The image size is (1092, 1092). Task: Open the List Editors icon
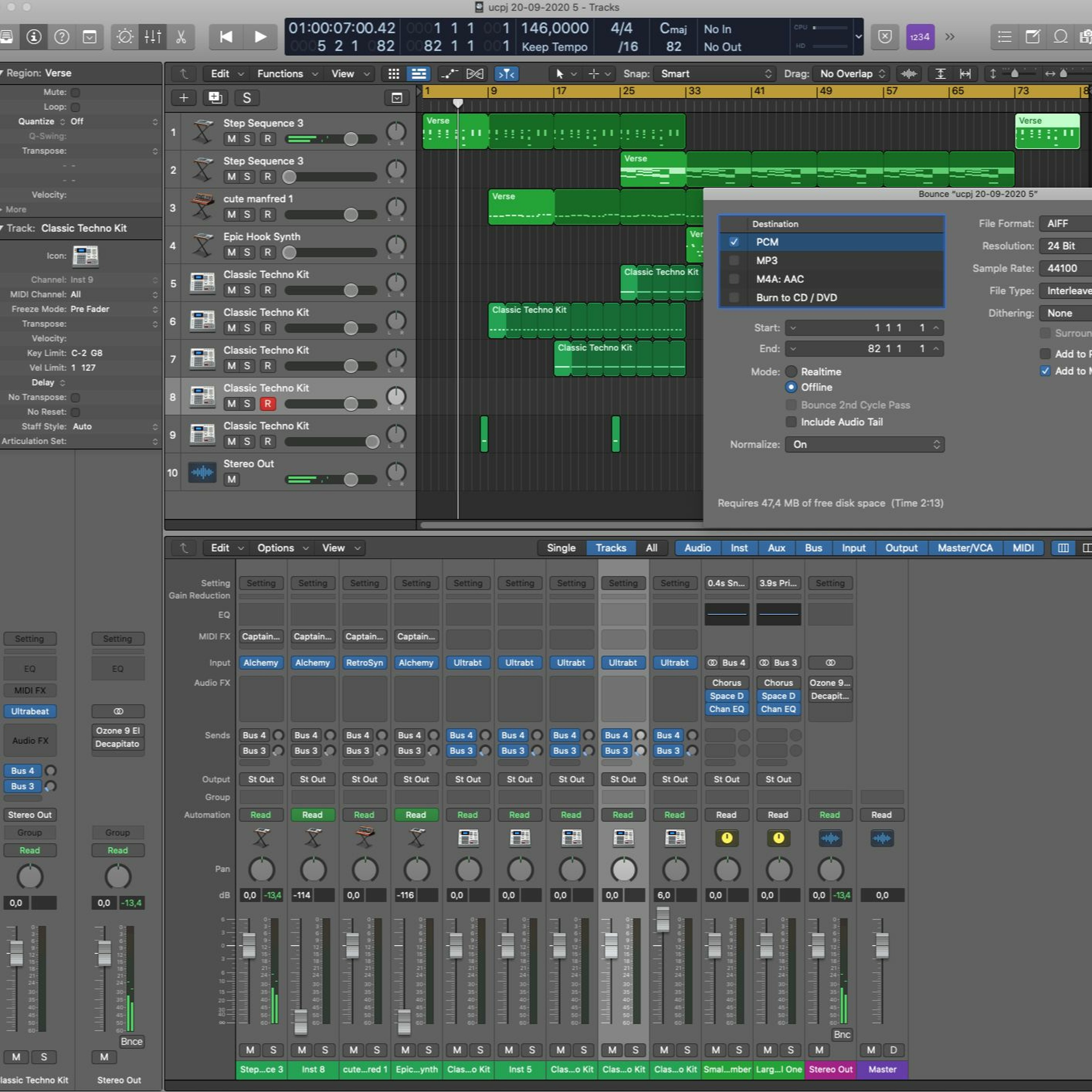point(1004,37)
